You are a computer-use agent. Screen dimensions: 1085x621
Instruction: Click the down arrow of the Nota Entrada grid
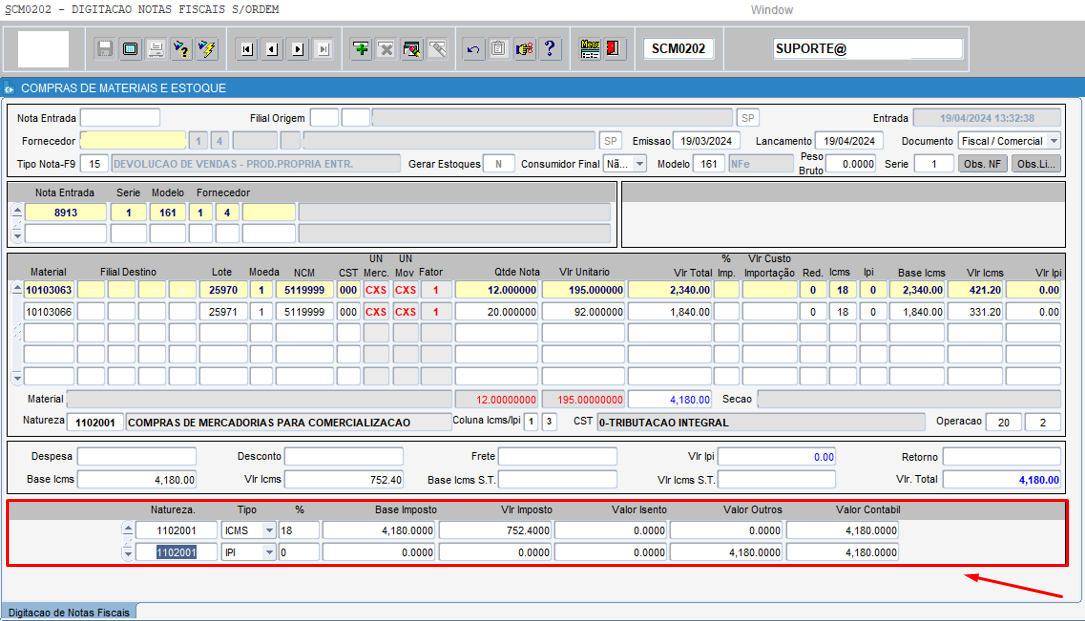[17, 236]
